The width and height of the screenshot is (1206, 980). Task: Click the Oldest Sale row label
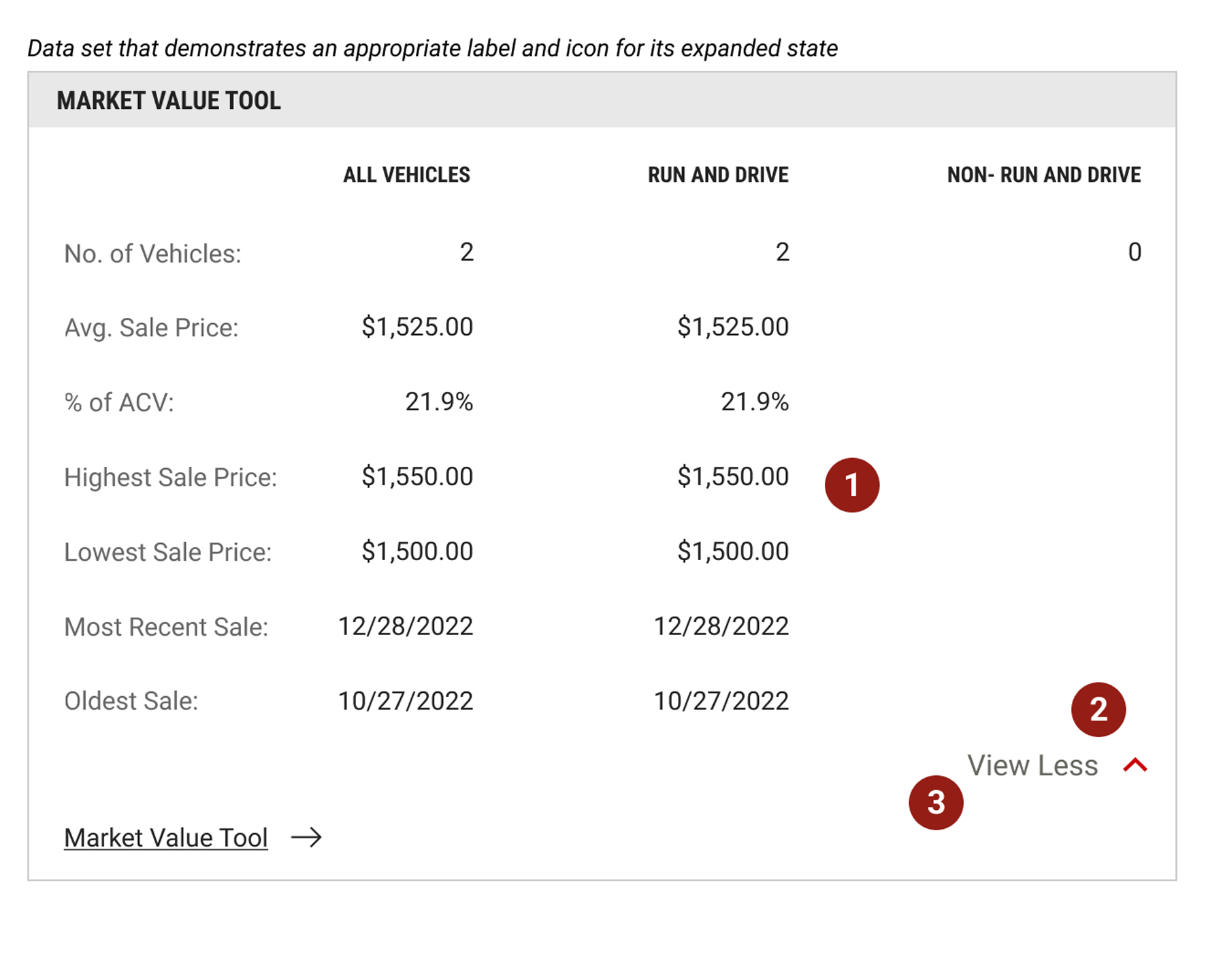coord(131,701)
